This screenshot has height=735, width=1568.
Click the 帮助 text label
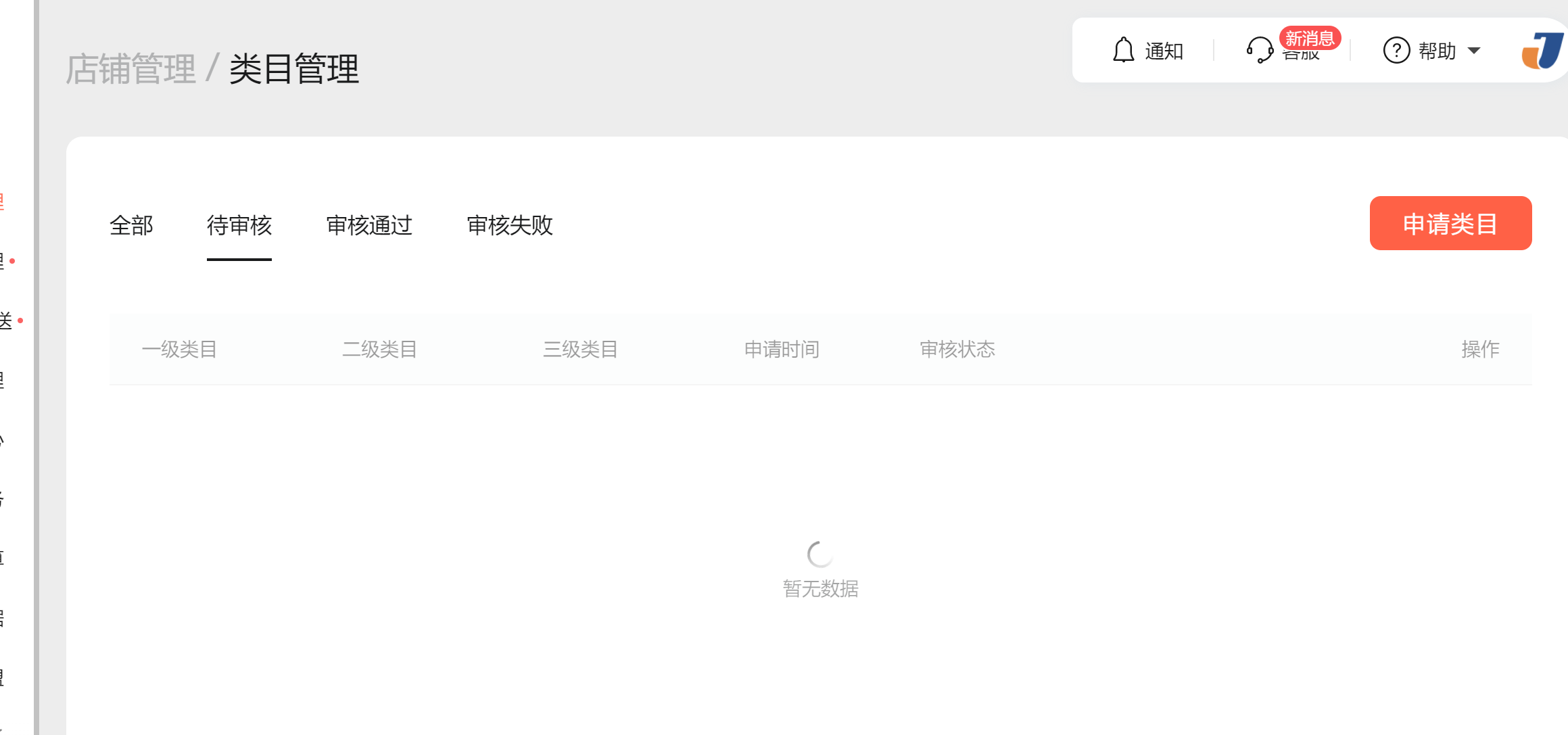pyautogui.click(x=1437, y=51)
